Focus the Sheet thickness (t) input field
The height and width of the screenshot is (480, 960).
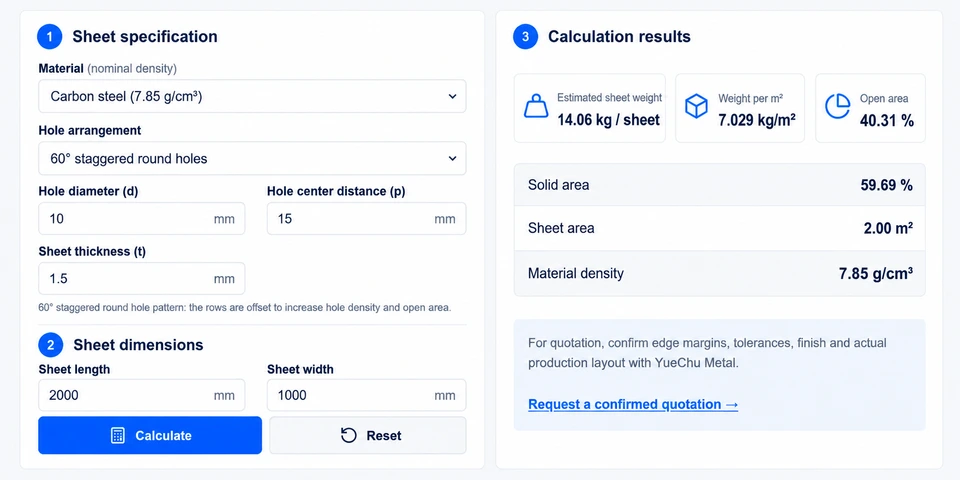(x=141, y=279)
